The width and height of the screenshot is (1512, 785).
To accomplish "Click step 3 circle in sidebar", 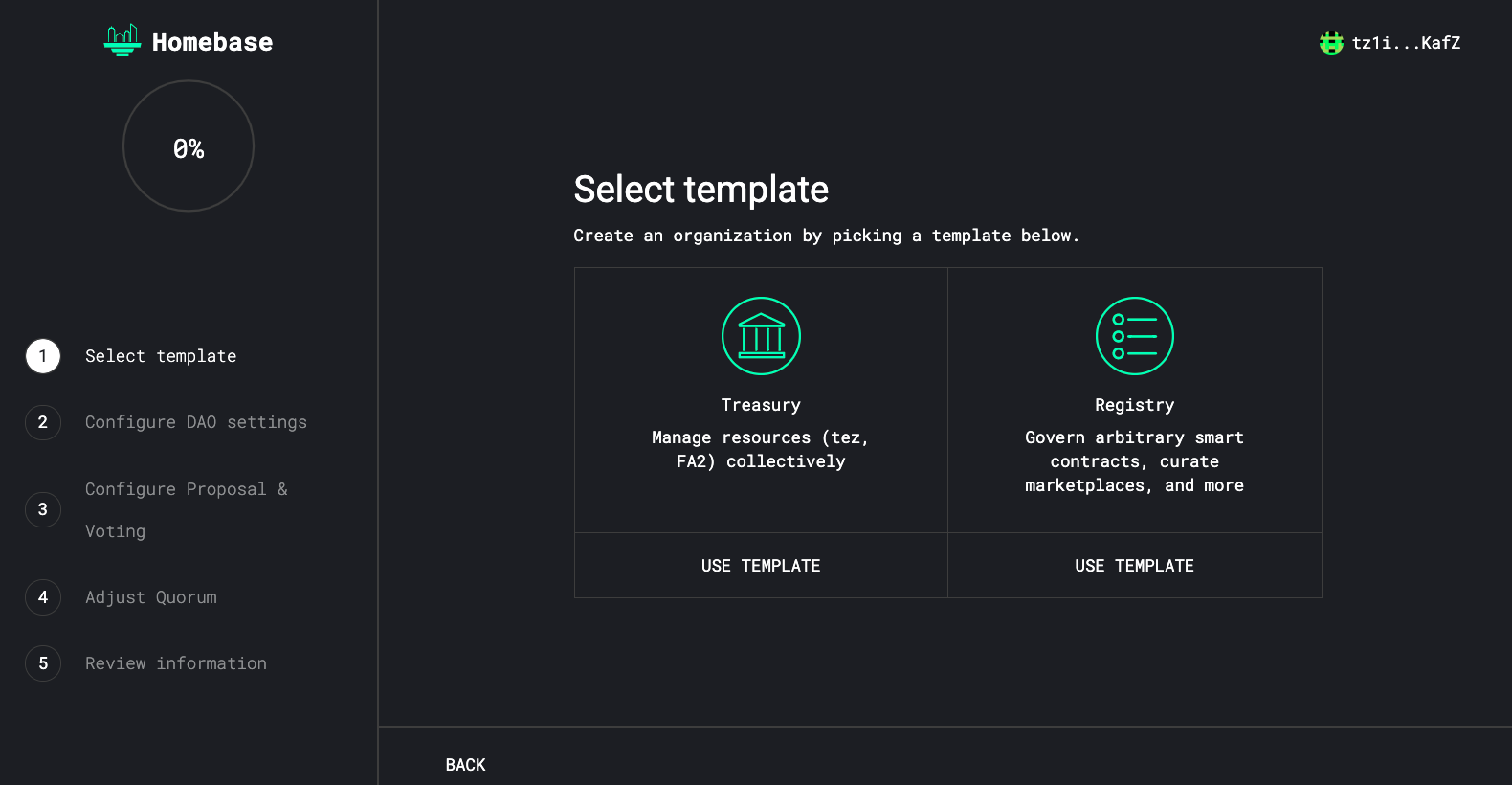I will point(43,509).
